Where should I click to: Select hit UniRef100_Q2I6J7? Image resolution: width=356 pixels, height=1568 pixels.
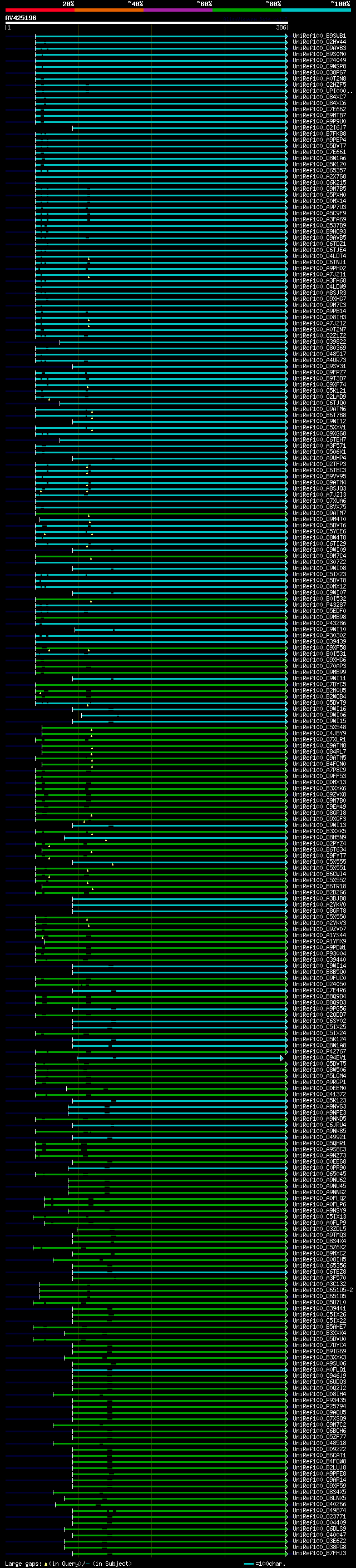pos(319,128)
